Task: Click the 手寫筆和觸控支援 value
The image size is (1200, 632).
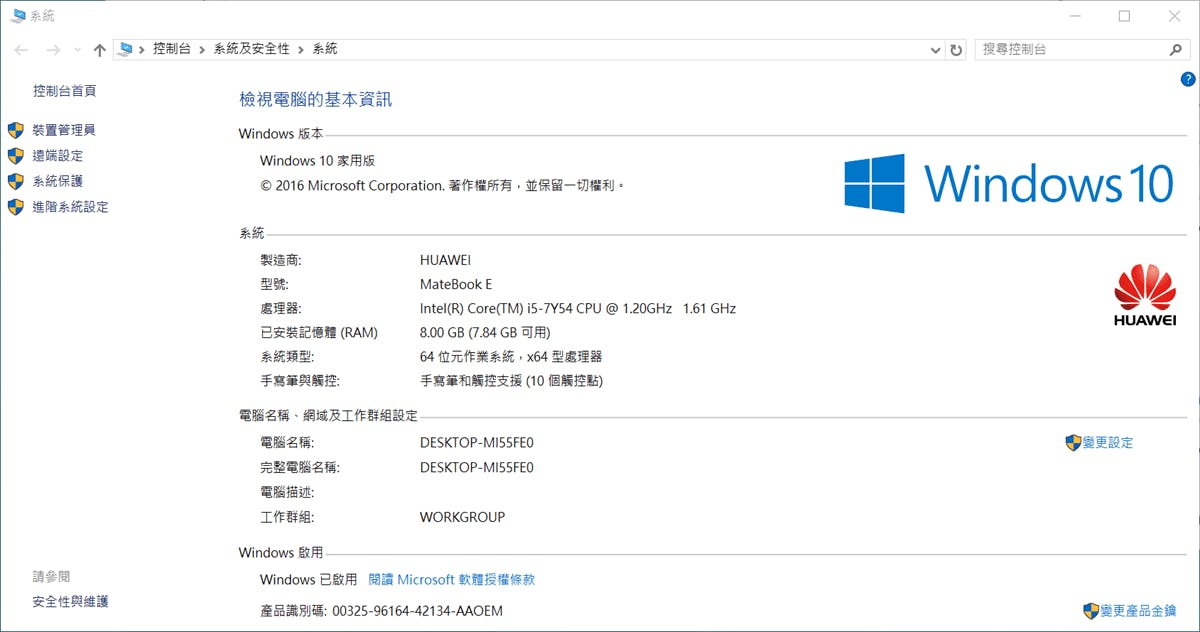Action: [511, 380]
